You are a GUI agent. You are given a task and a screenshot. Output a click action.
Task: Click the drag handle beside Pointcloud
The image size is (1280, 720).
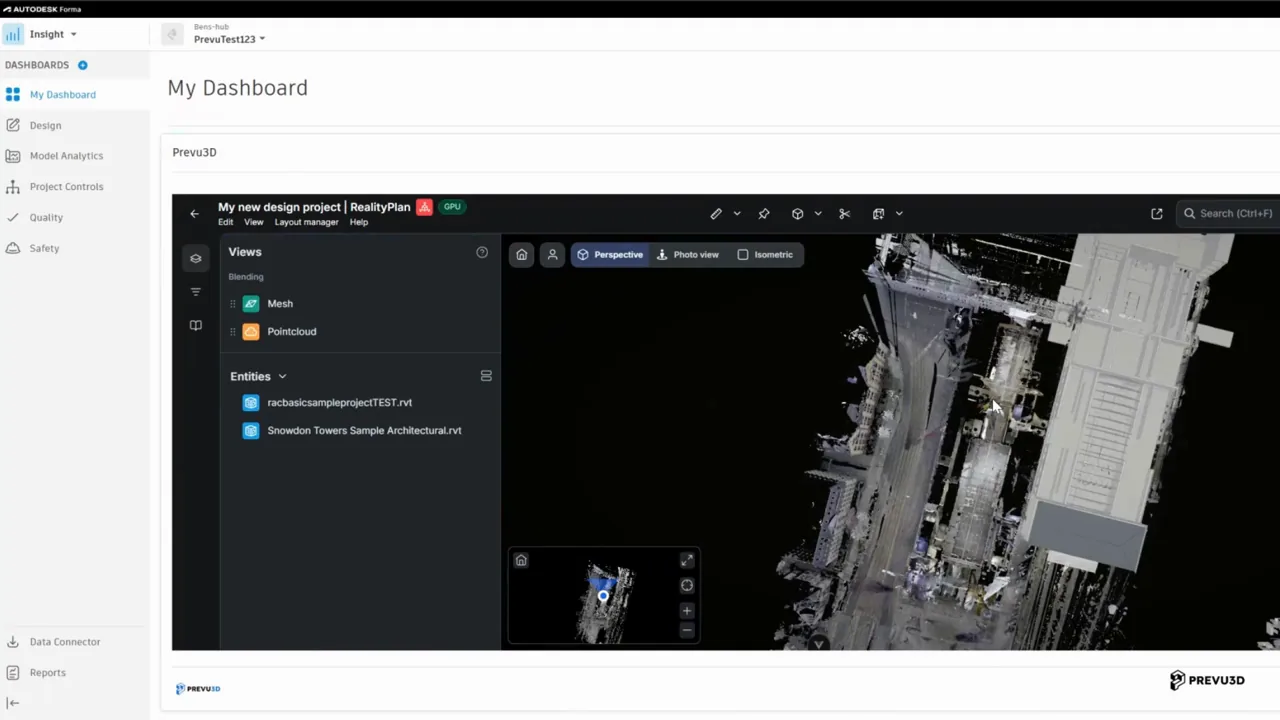click(233, 331)
